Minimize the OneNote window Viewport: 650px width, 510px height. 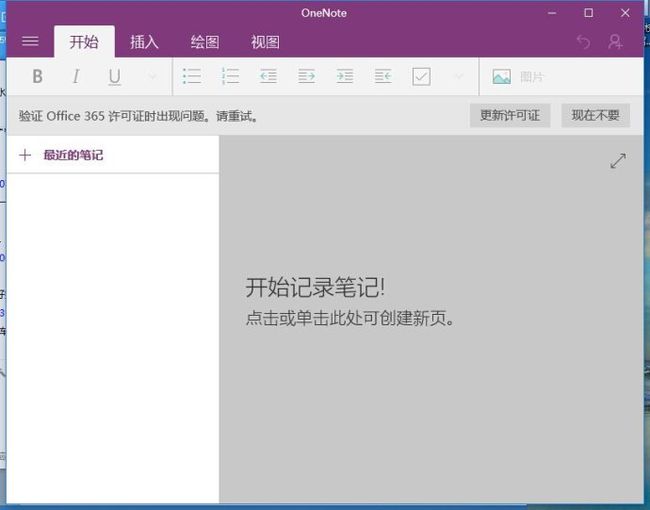click(552, 13)
